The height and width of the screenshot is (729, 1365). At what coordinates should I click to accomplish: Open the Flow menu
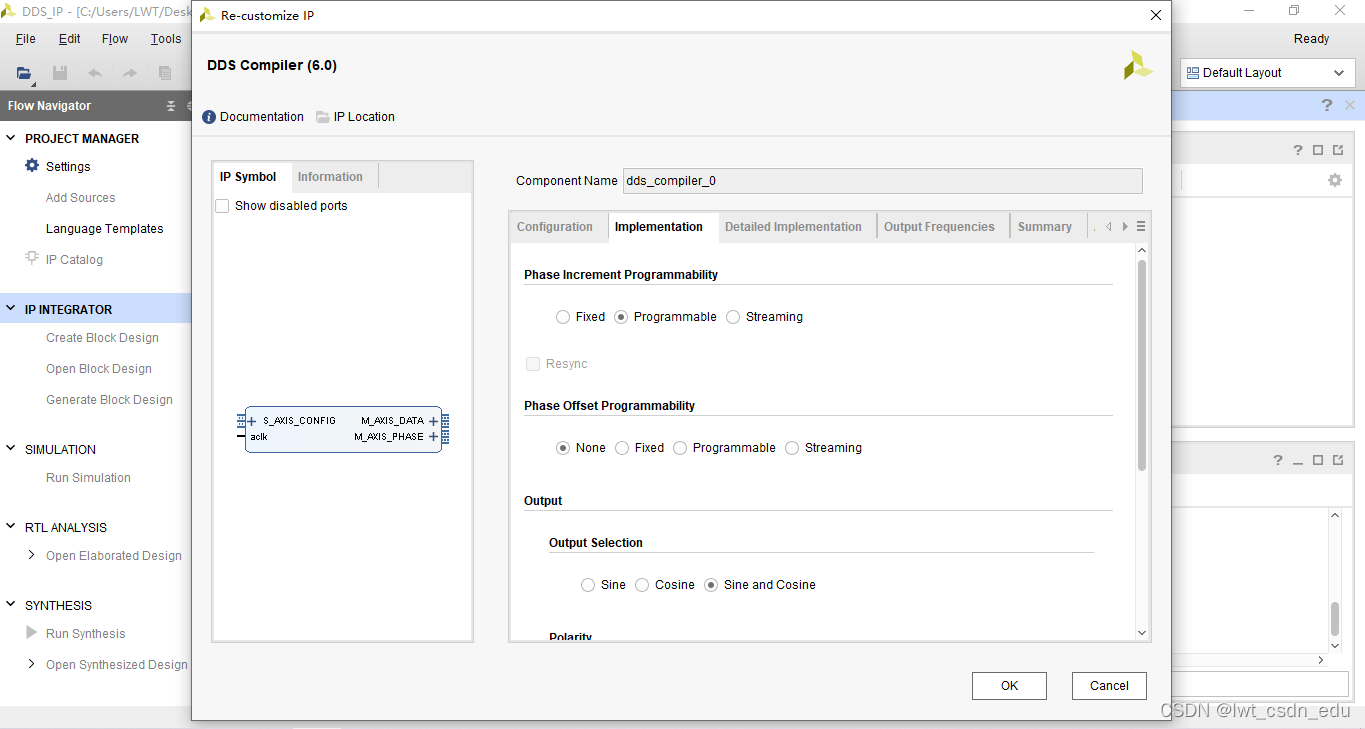click(x=115, y=39)
